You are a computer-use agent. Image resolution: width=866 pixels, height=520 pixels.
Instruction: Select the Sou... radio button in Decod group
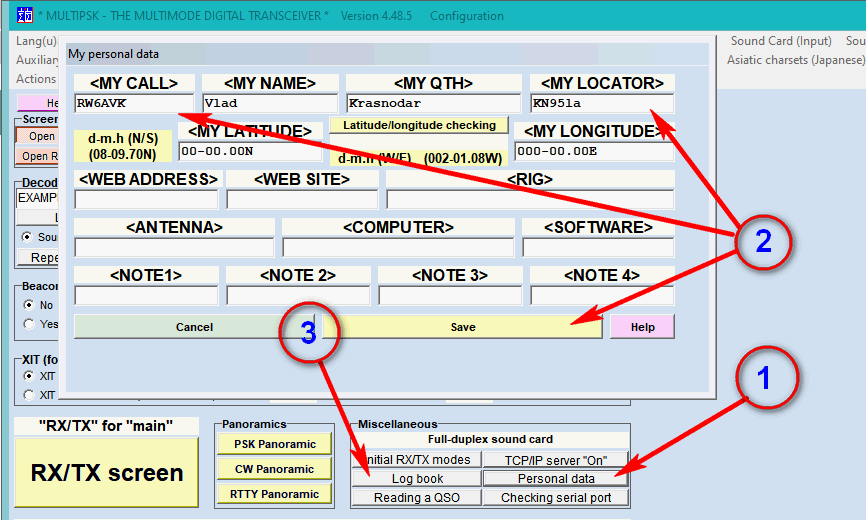click(x=27, y=237)
